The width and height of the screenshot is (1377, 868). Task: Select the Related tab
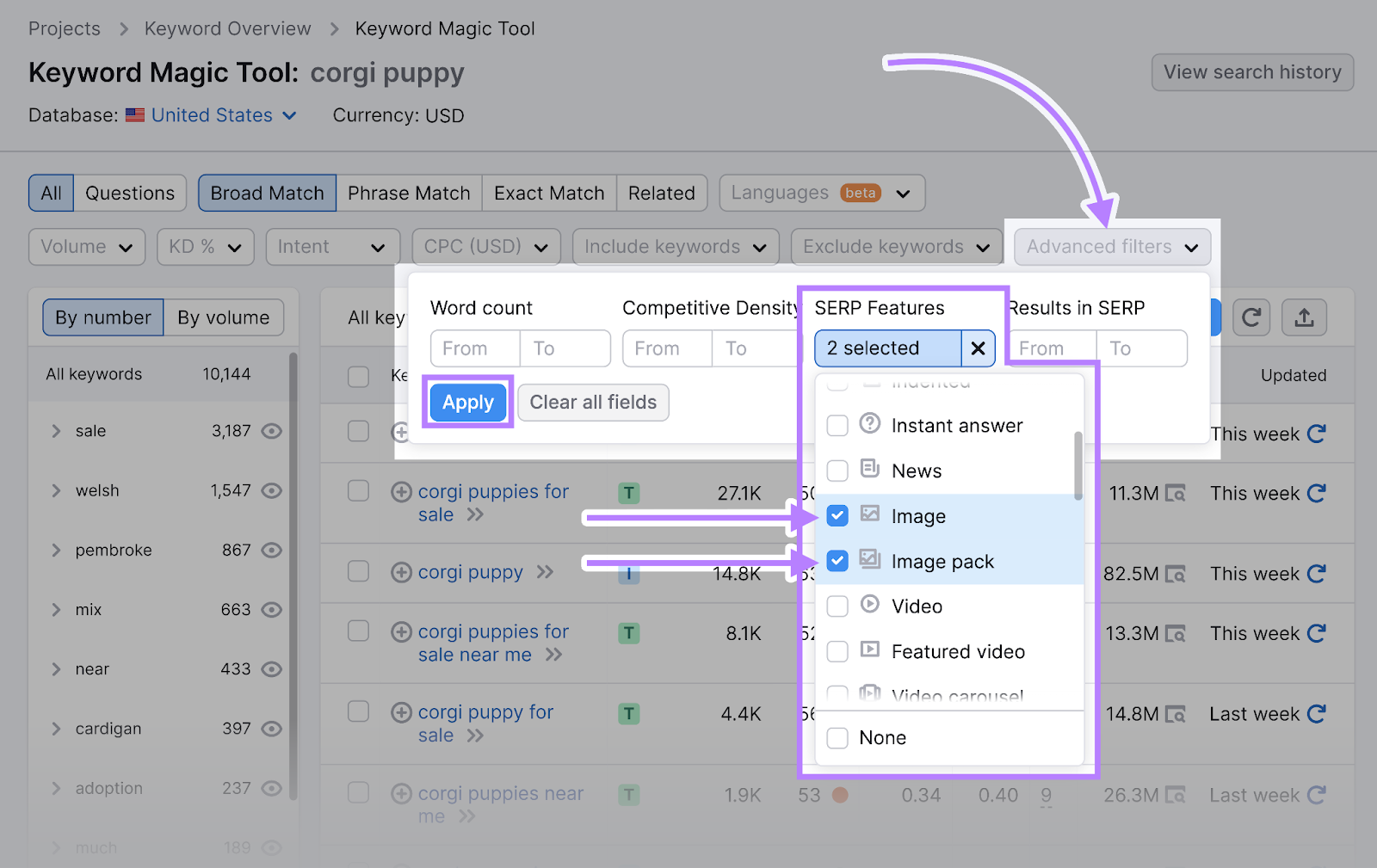click(662, 193)
